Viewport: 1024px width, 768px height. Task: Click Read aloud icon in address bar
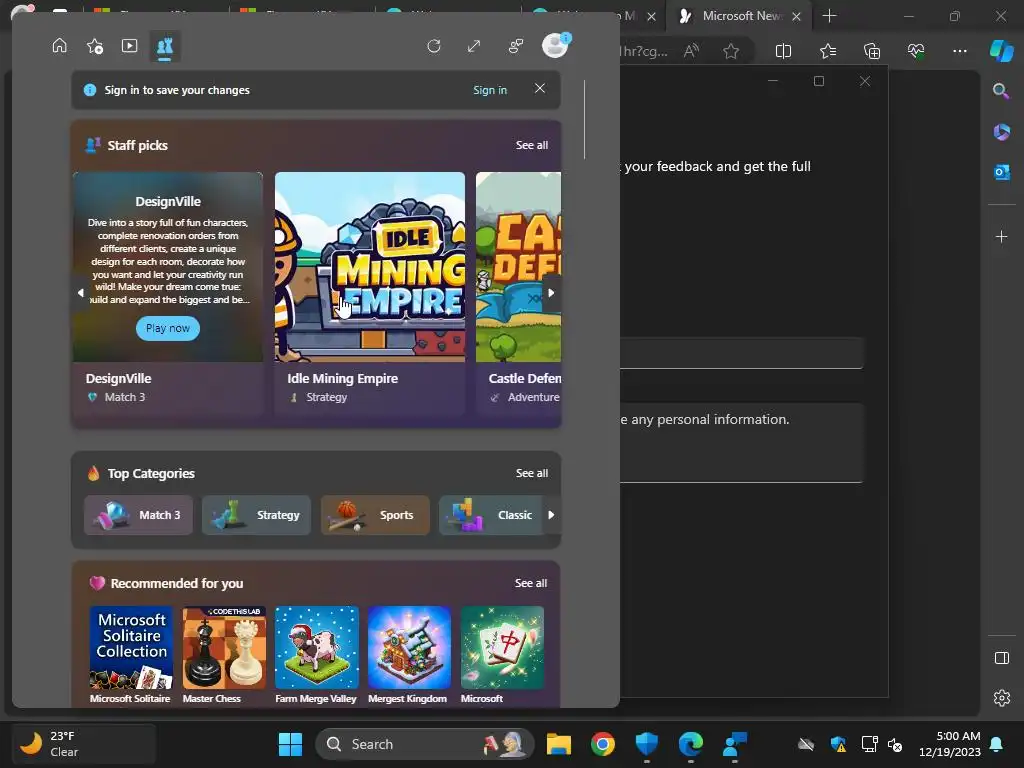pyautogui.click(x=691, y=51)
